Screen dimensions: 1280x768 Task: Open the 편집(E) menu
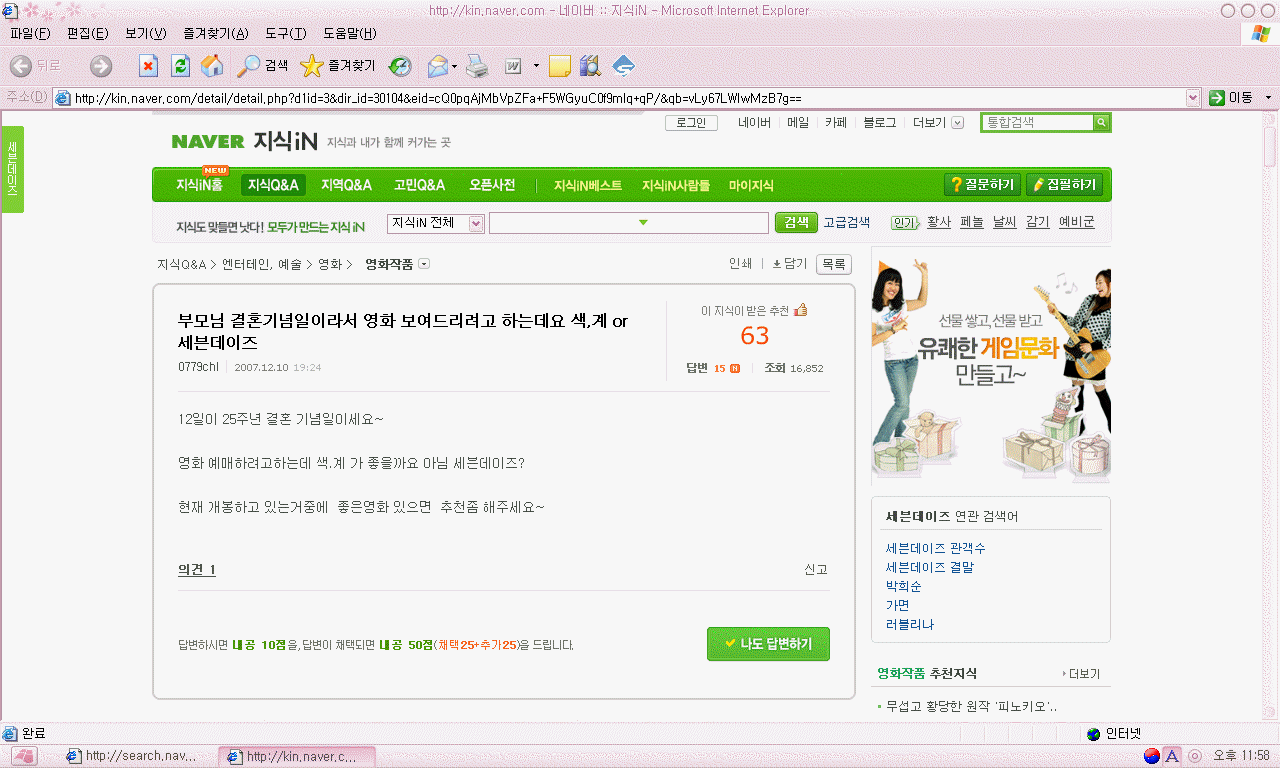87,34
